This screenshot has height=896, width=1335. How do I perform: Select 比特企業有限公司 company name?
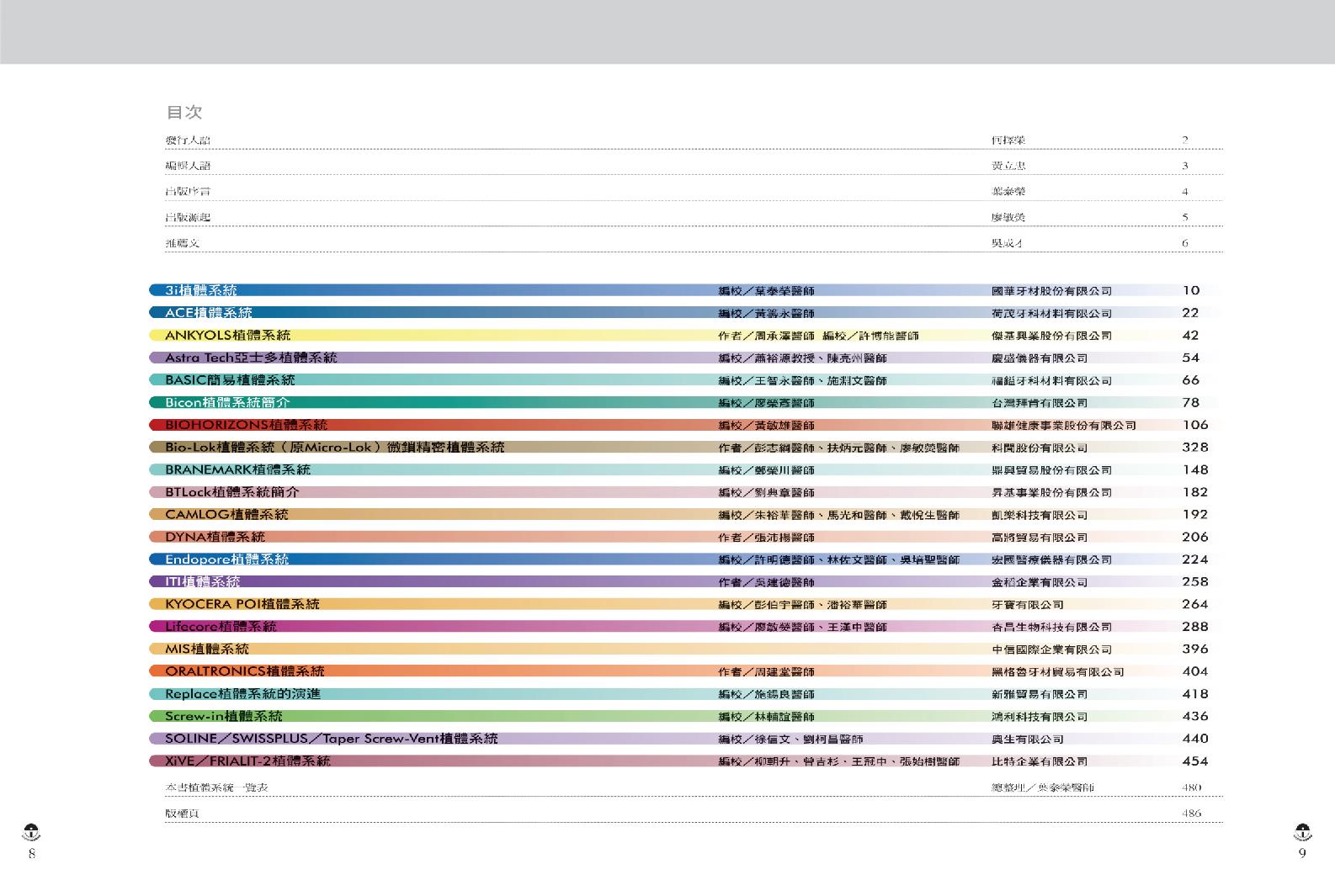coord(1040,761)
